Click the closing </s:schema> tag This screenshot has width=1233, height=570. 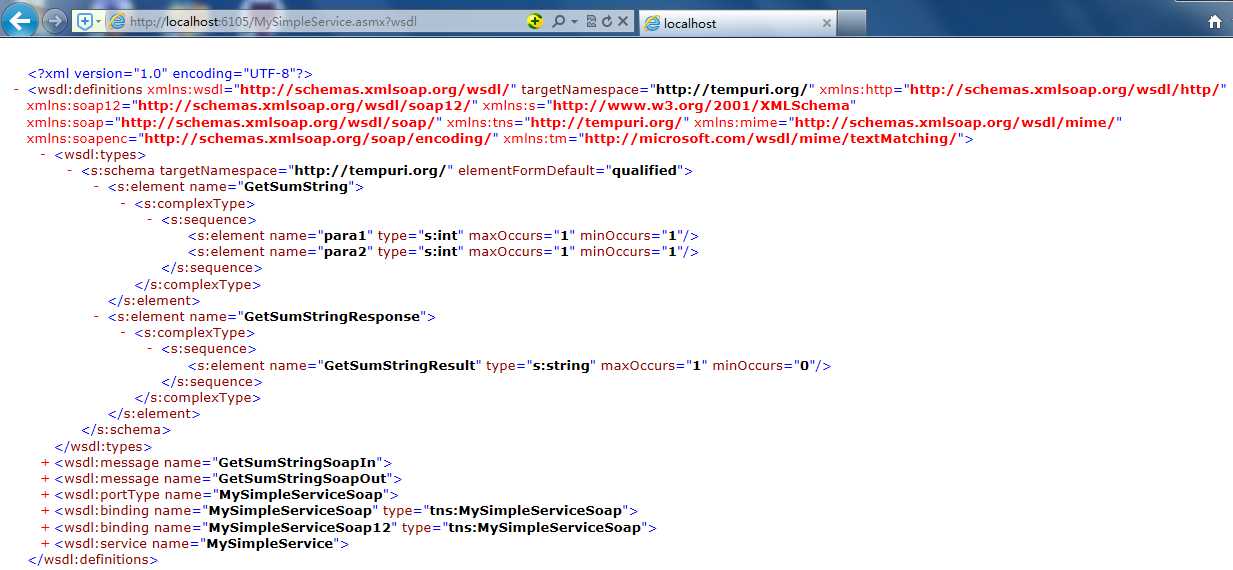tap(126, 430)
